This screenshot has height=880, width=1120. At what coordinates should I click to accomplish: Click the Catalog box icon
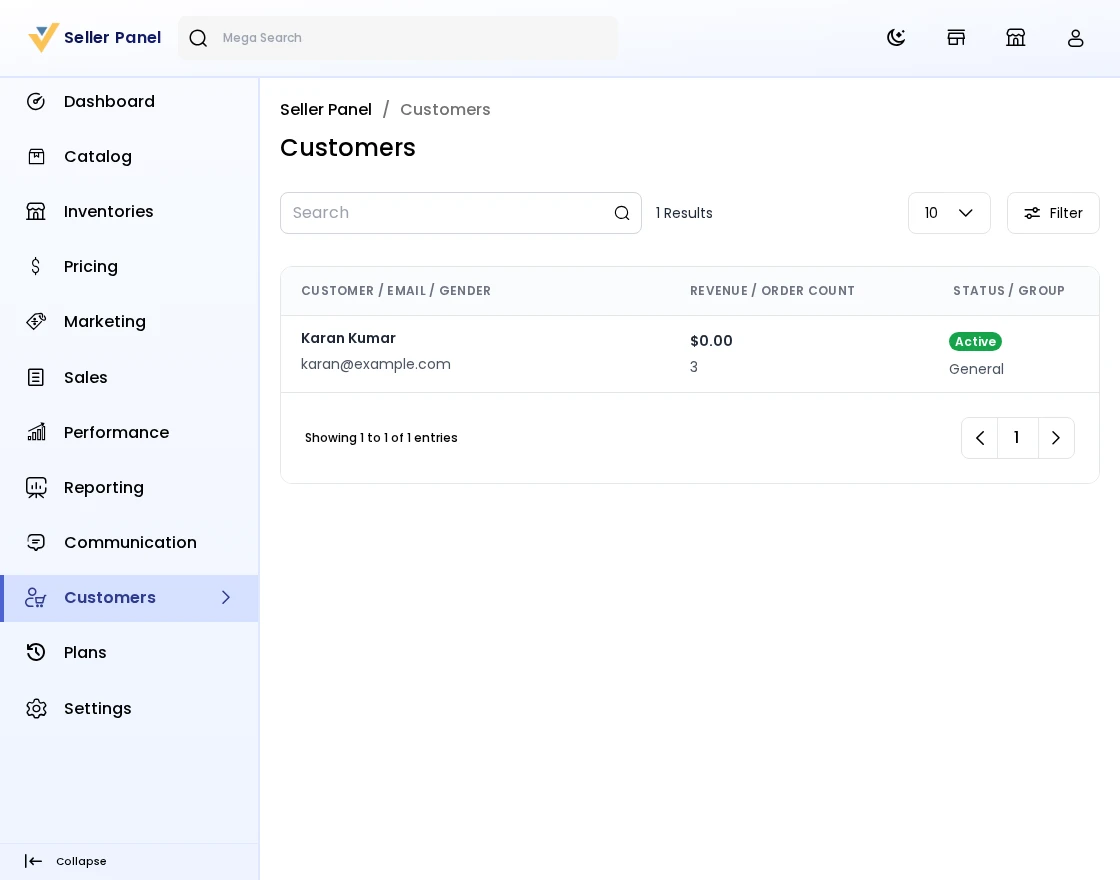coord(36,156)
